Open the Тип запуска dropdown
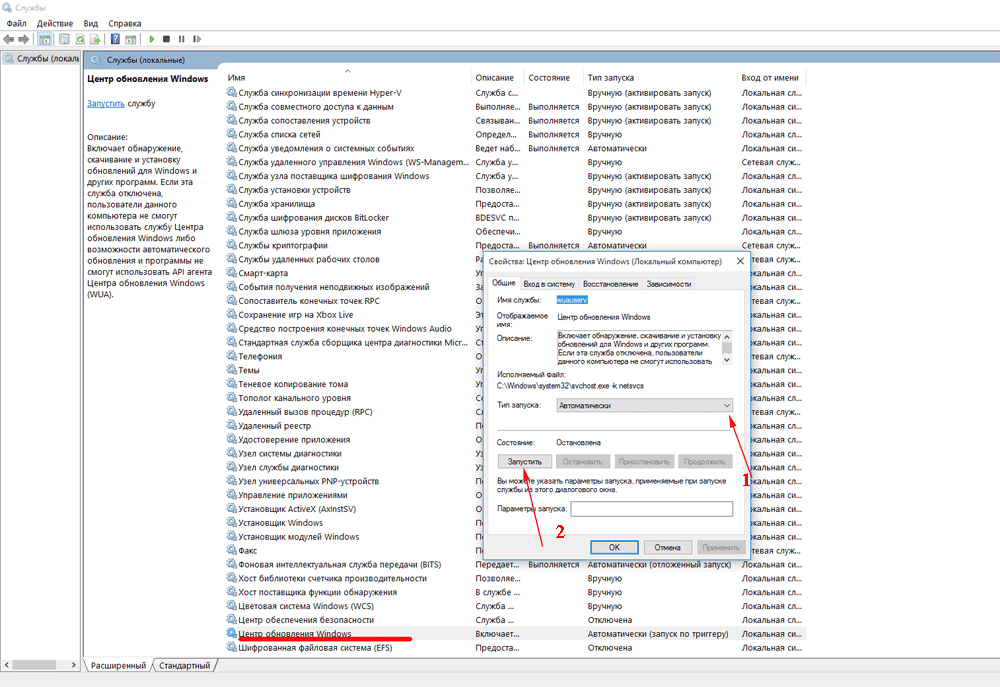 (x=727, y=405)
